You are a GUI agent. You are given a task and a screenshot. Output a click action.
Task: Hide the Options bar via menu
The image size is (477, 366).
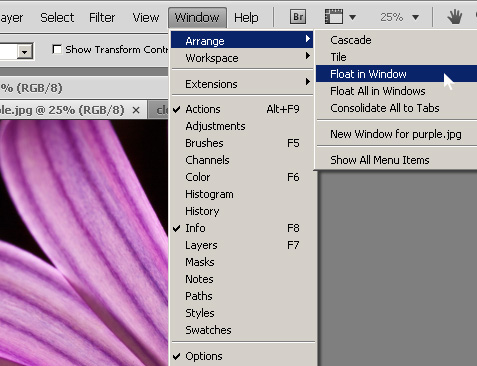242,356
